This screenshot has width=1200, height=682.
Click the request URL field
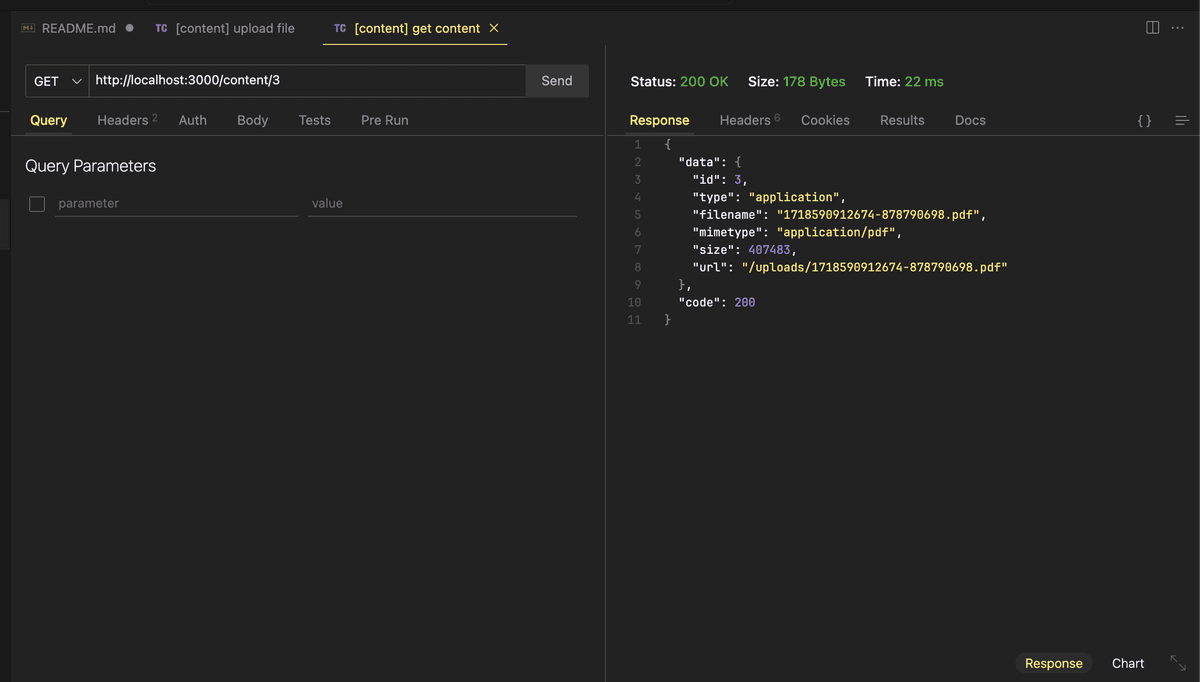click(x=307, y=81)
